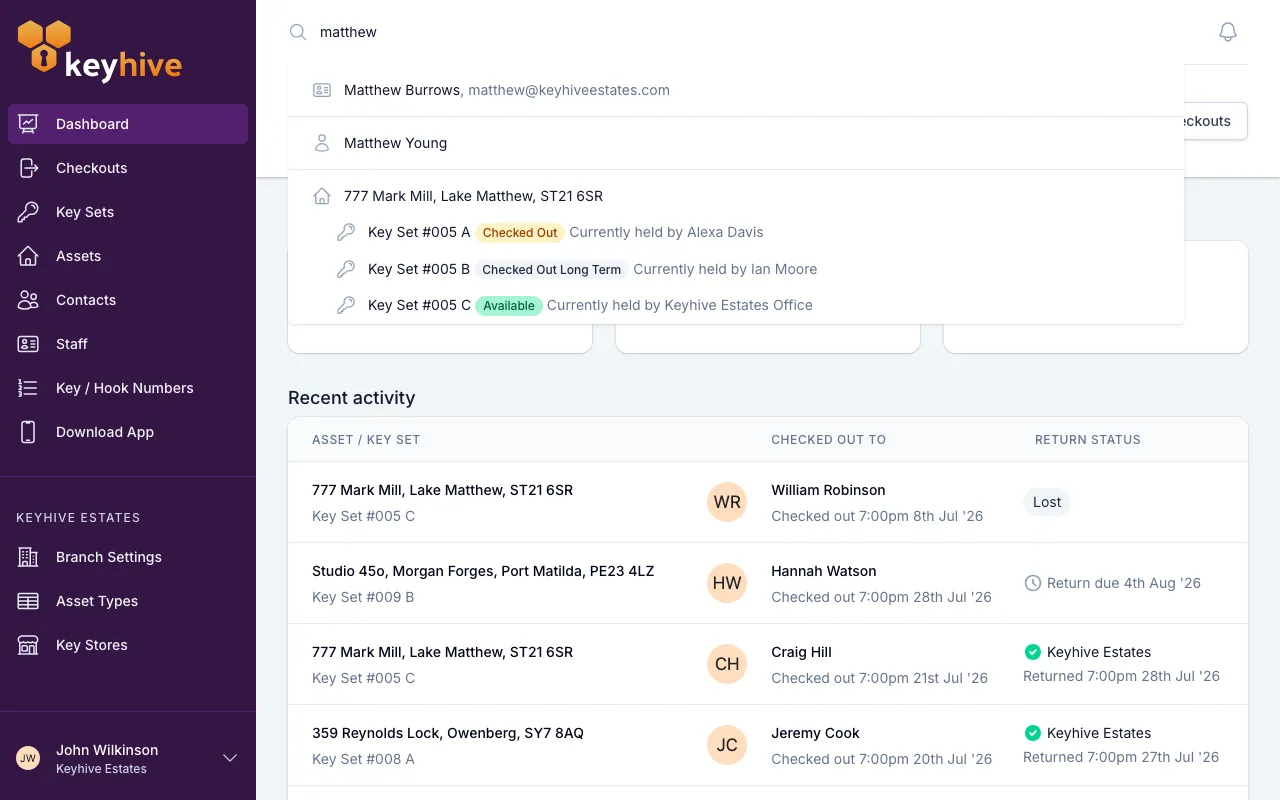Open Key Set #005 A result
This screenshot has width=1280, height=800.
click(x=736, y=232)
